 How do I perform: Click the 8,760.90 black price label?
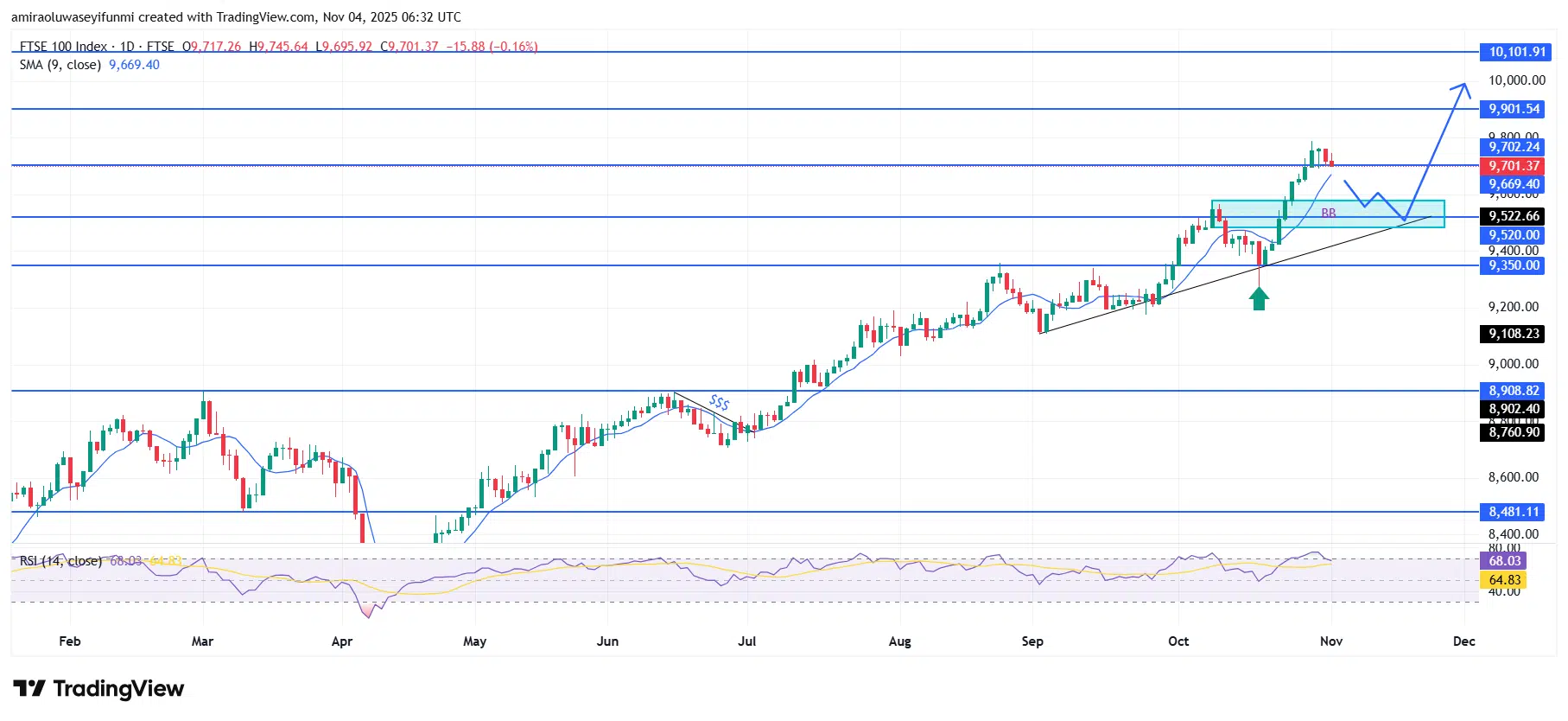coord(1514,432)
